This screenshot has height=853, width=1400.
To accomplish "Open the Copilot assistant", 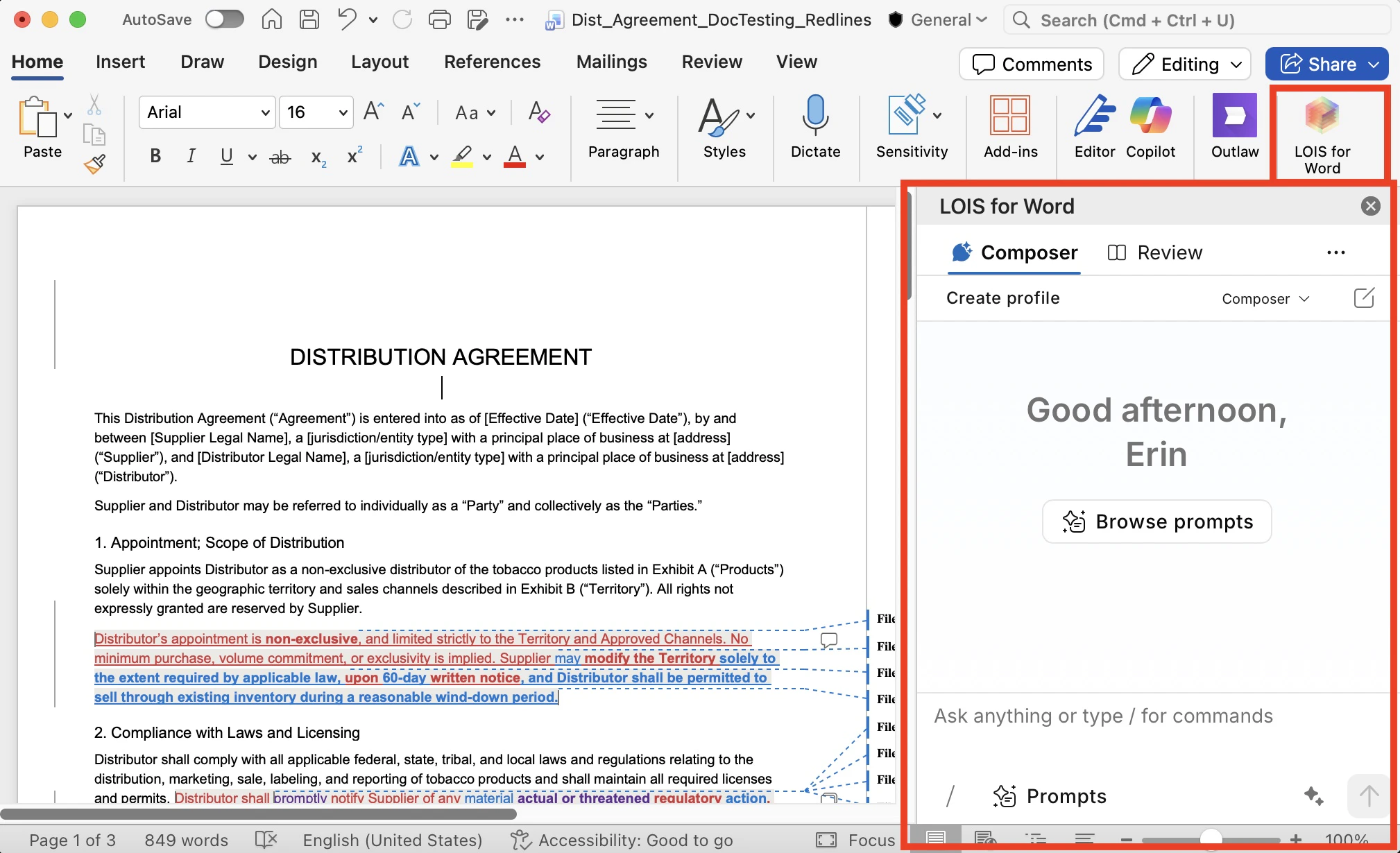I will click(x=1150, y=128).
